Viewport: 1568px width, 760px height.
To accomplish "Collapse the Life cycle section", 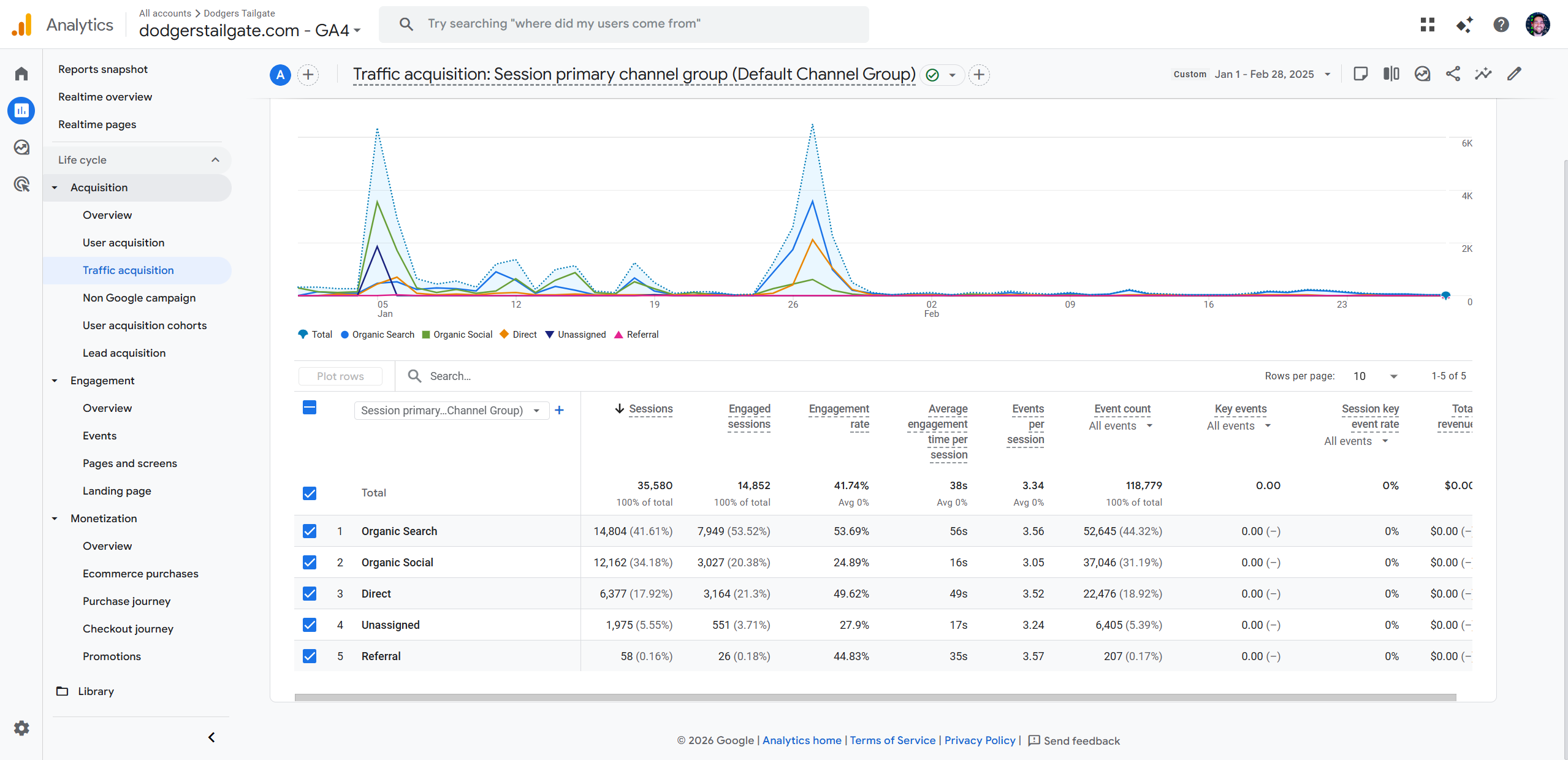I will coord(215,160).
